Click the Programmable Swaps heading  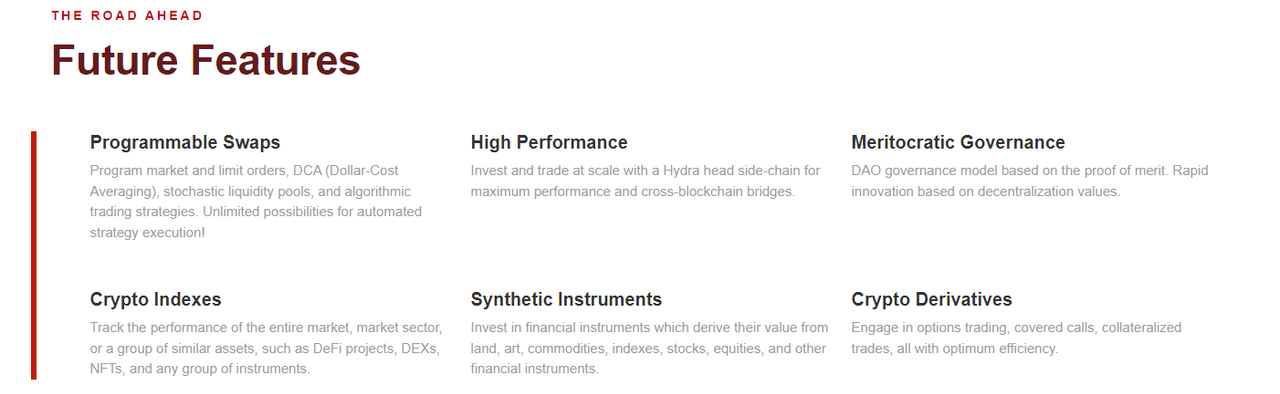click(x=185, y=142)
